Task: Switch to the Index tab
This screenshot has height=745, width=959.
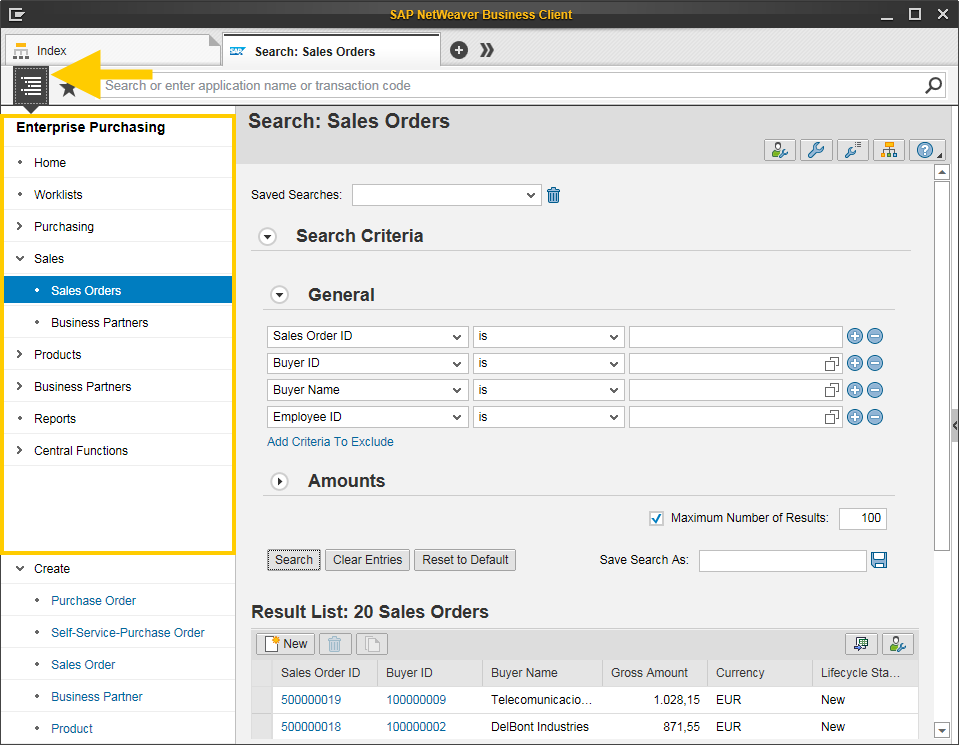Action: pos(52,50)
